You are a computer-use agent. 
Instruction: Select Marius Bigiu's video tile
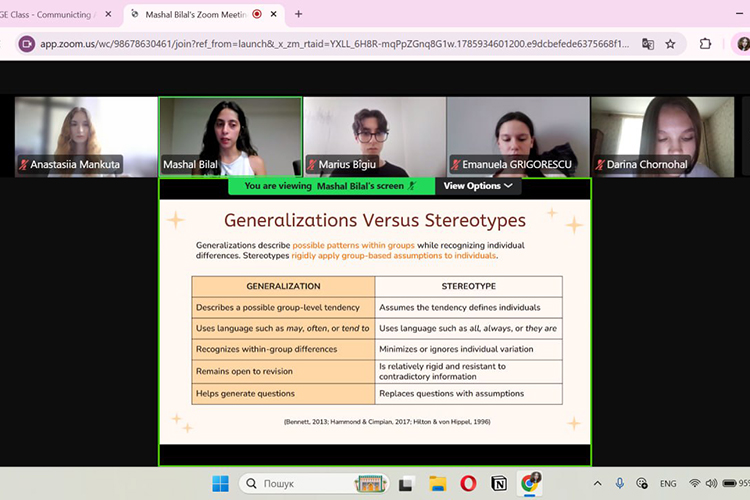[375, 137]
